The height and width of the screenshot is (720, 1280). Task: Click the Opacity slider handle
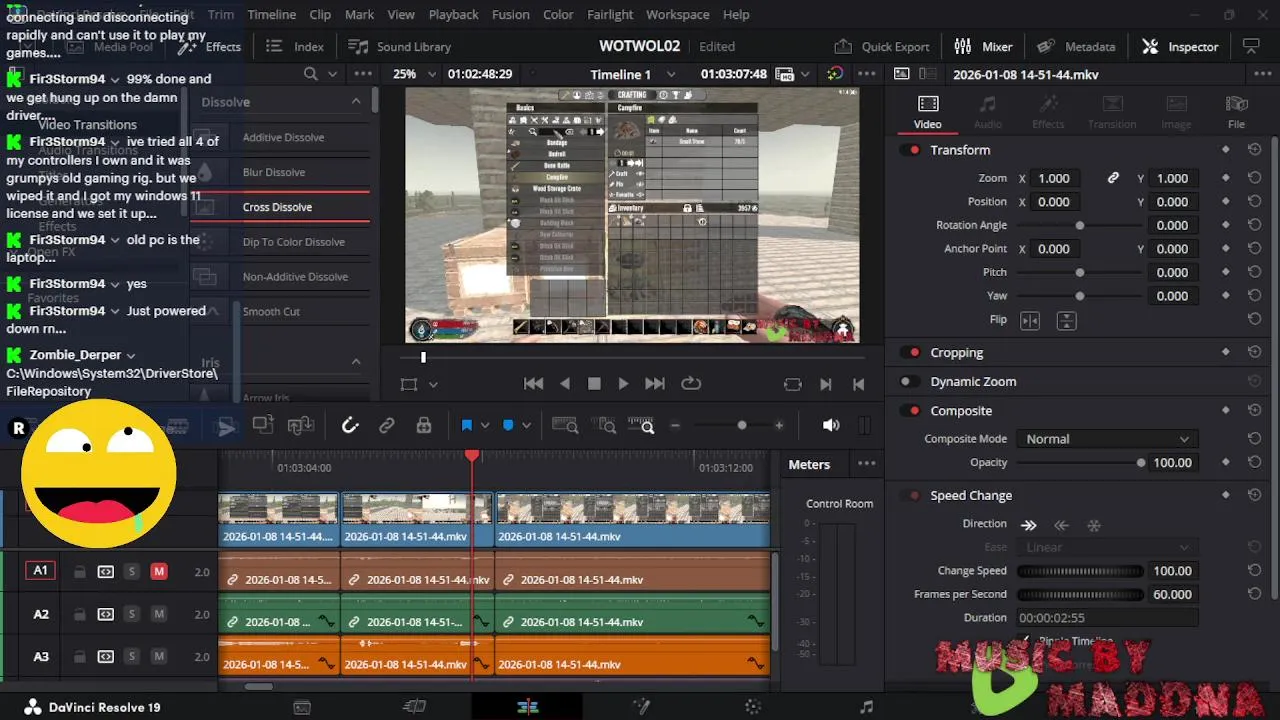tap(1141, 463)
